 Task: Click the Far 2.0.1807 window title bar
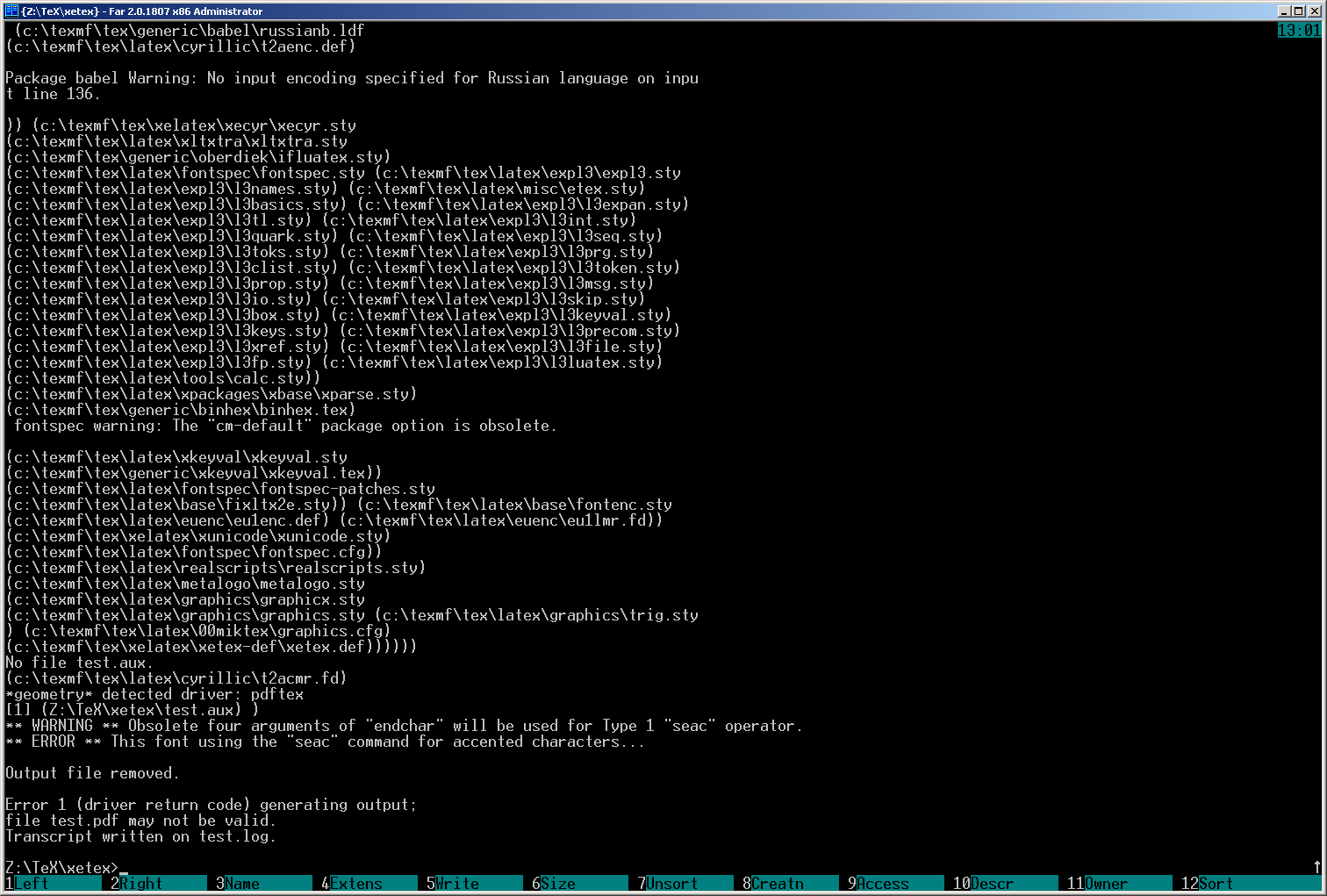[x=614, y=11]
